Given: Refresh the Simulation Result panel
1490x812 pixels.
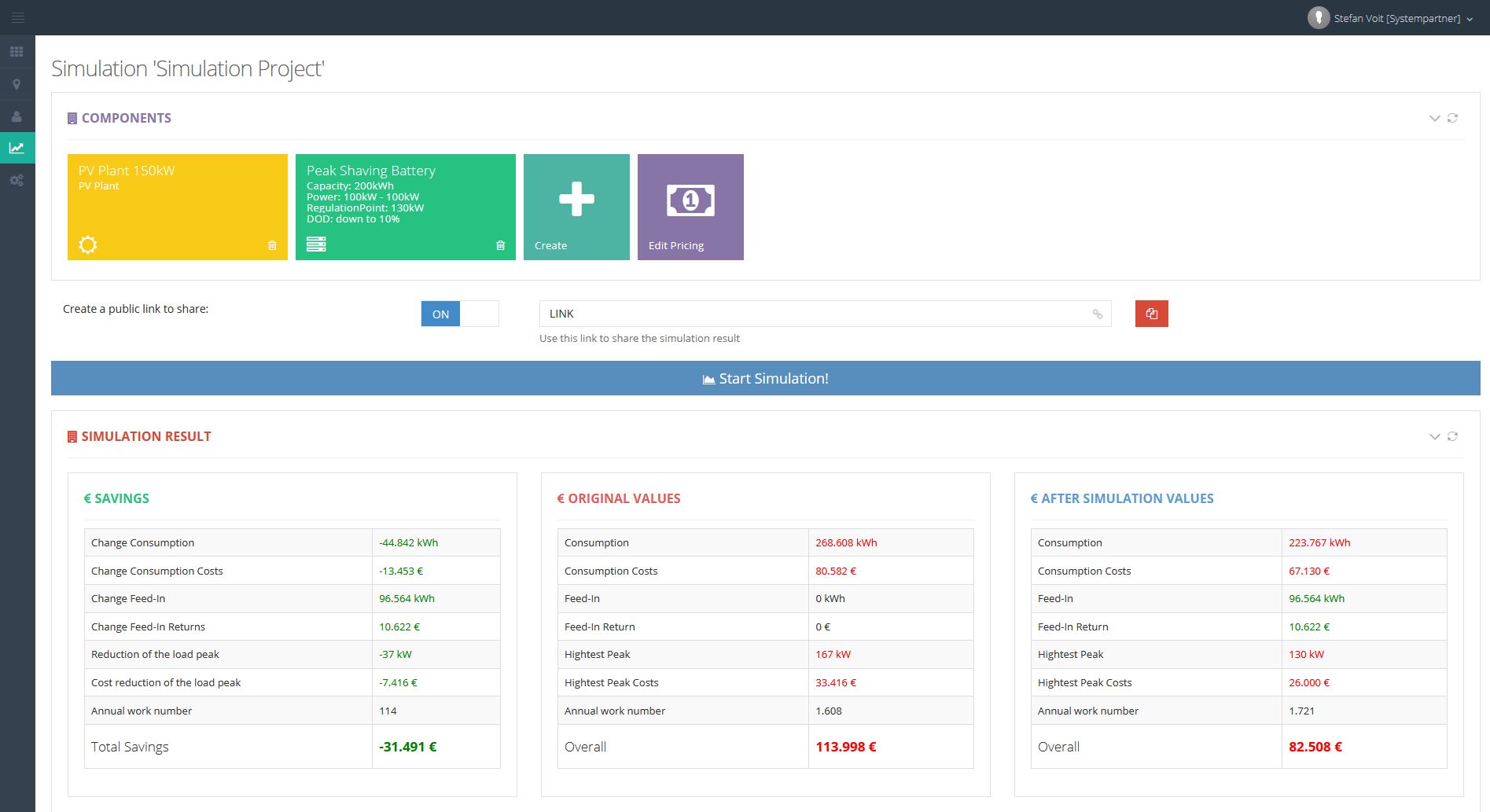Looking at the screenshot, I should point(1452,436).
